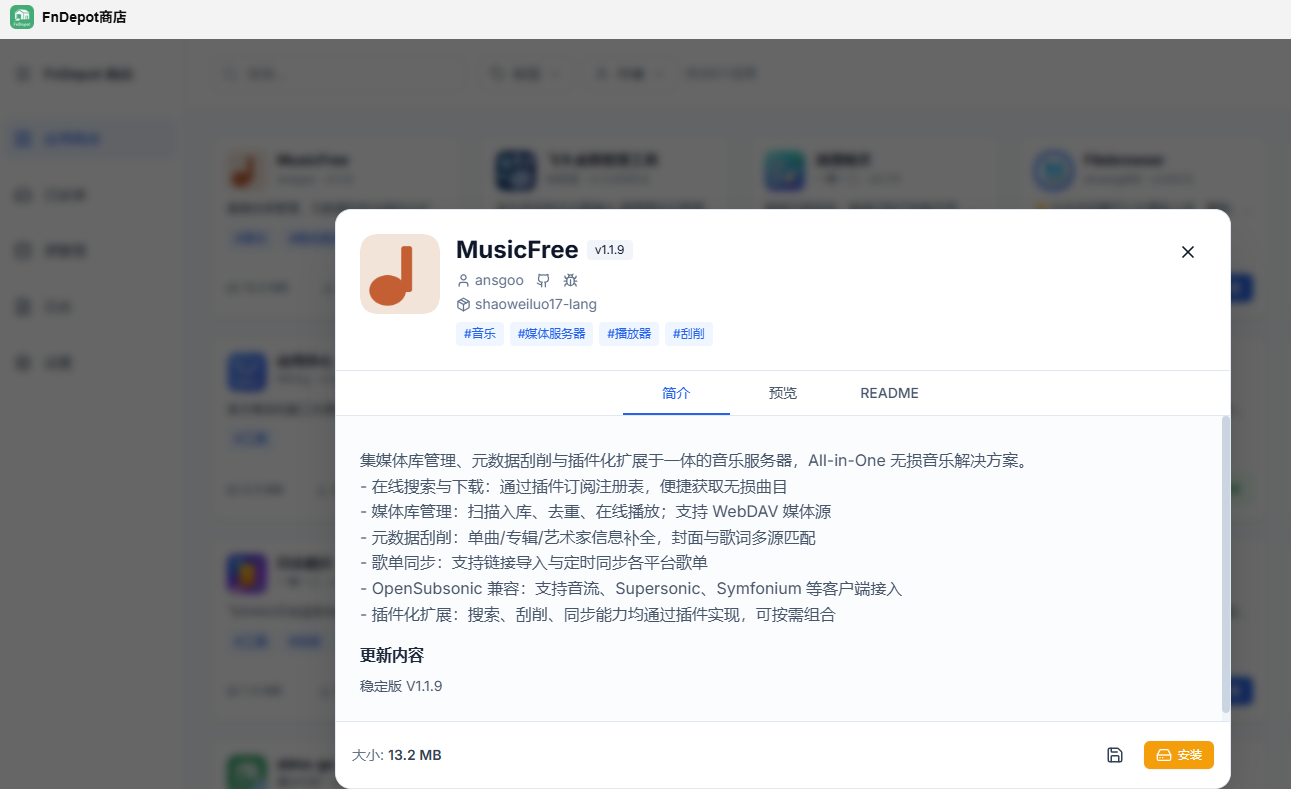The image size is (1291, 789).
Task: Switch to the 预览 tab
Action: coord(783,393)
